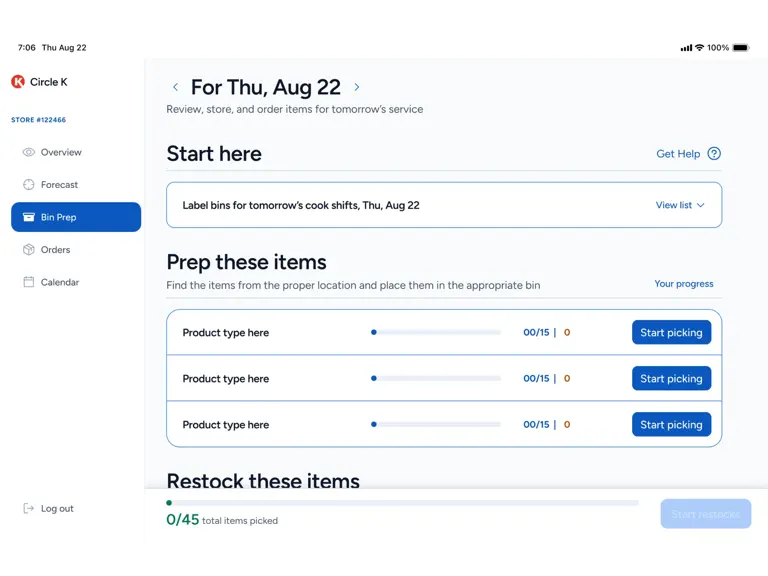Click the Forecast circle icon
Screen dimensions: 768x576
coord(29,185)
